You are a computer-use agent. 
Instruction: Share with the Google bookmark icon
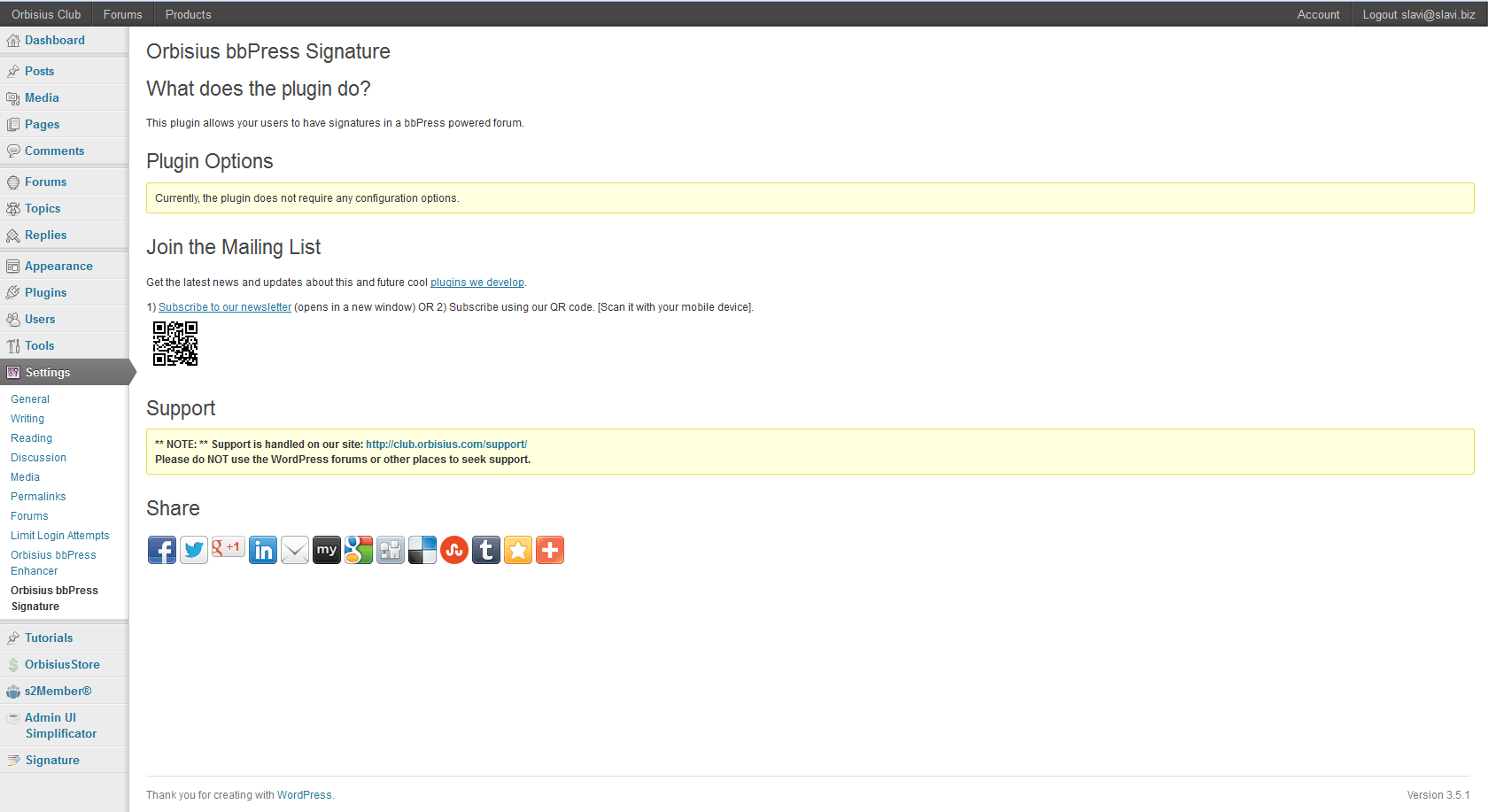click(x=359, y=550)
